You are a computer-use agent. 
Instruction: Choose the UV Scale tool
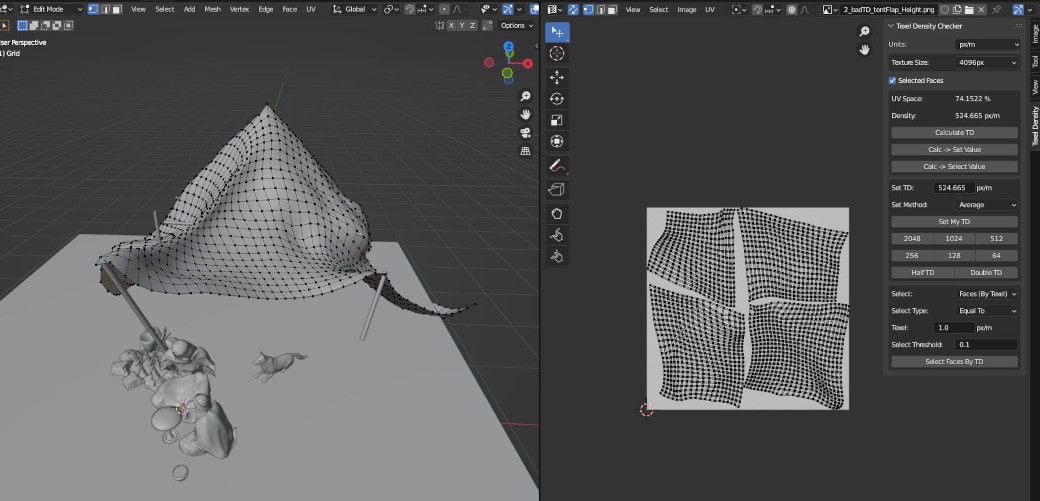pos(557,120)
